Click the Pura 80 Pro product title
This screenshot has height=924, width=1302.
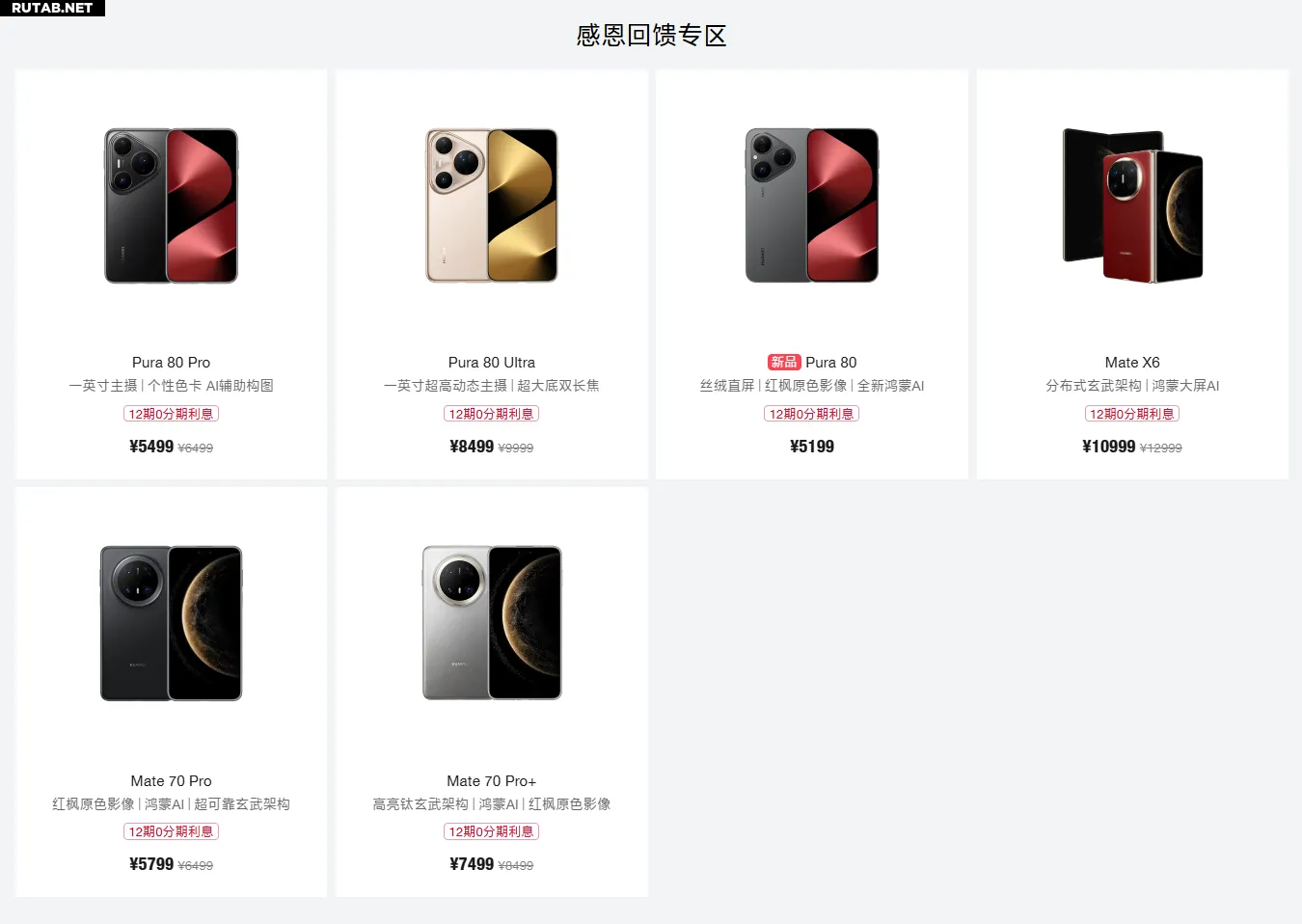171,363
